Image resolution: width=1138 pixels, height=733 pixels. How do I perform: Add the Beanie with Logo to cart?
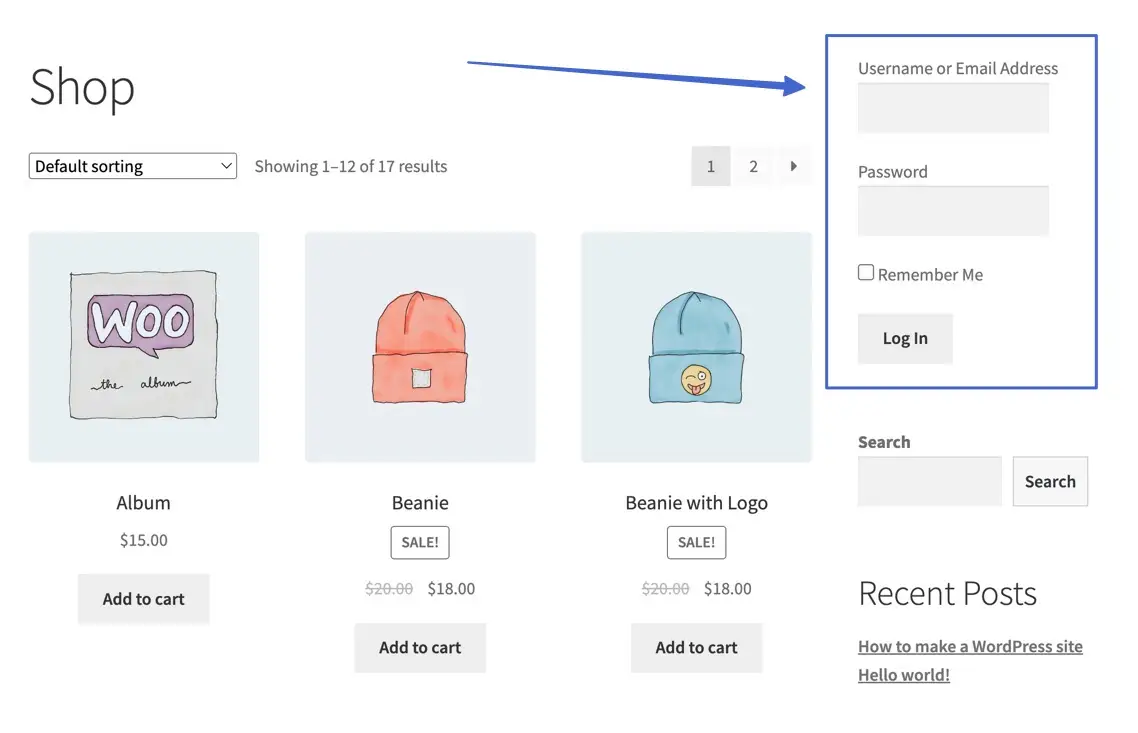pos(695,648)
